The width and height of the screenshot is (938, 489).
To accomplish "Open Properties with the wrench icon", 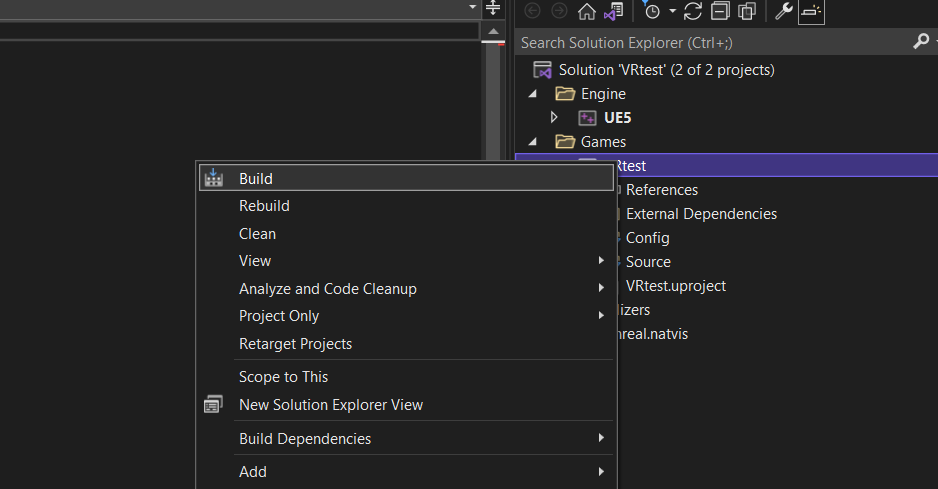I will 784,11.
